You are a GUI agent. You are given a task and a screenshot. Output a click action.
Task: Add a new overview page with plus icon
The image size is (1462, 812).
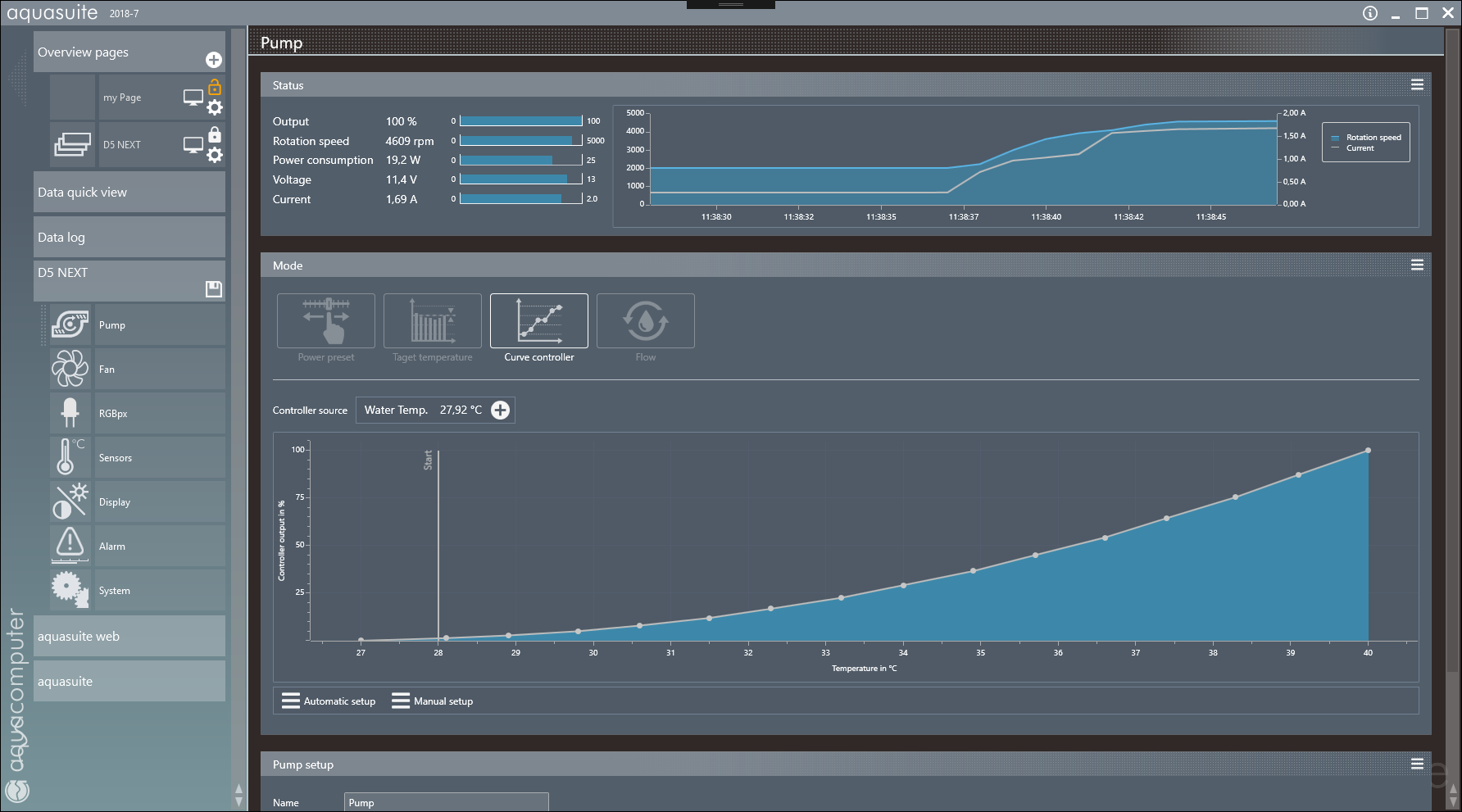pyautogui.click(x=213, y=60)
